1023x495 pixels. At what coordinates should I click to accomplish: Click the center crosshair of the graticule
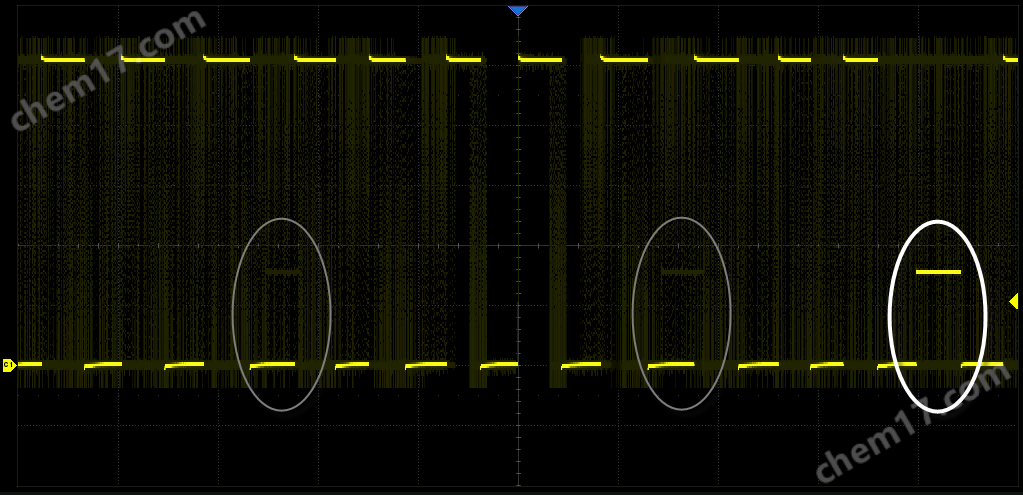point(518,244)
